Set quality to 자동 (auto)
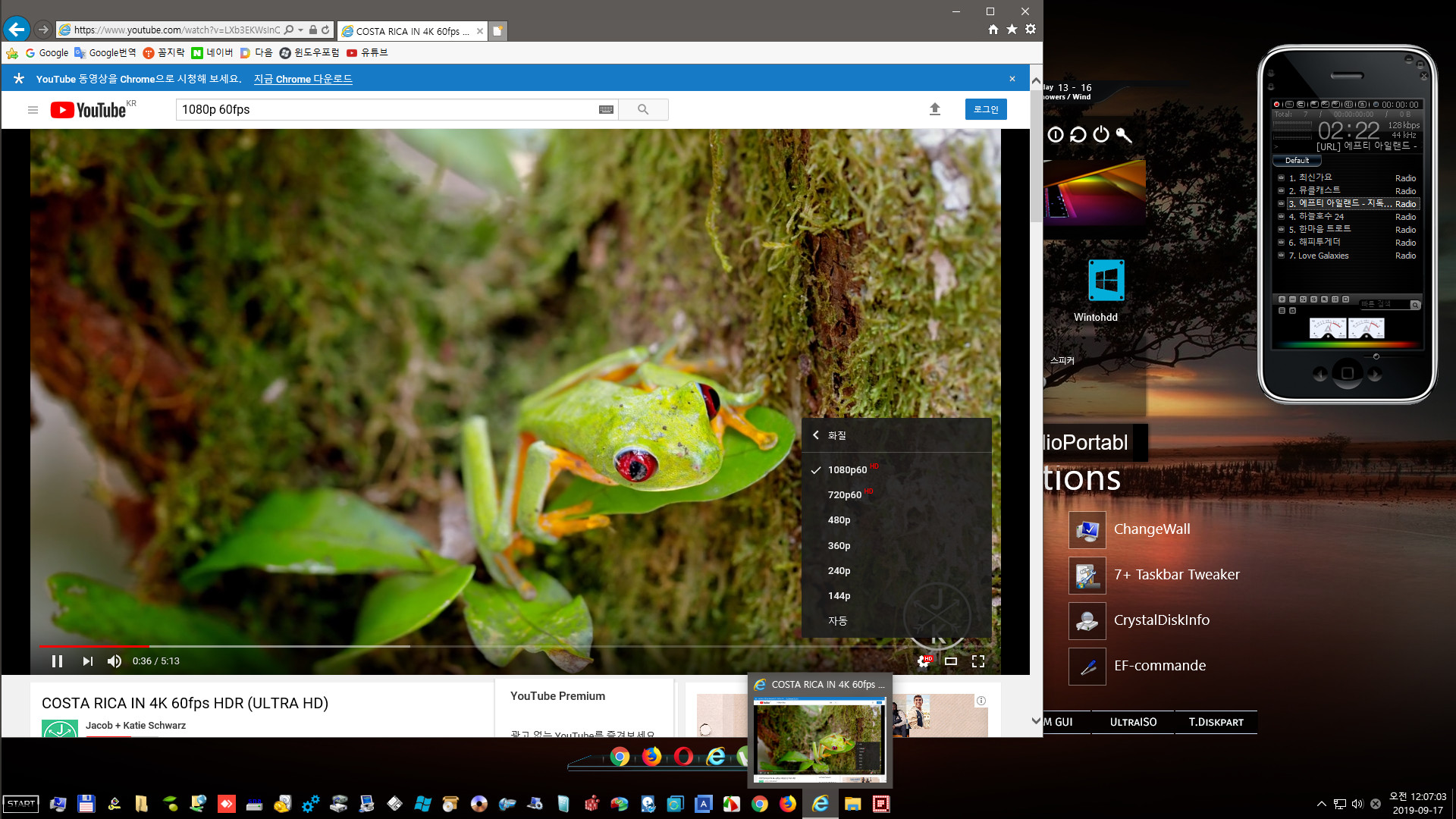1456x819 pixels. (x=896, y=621)
